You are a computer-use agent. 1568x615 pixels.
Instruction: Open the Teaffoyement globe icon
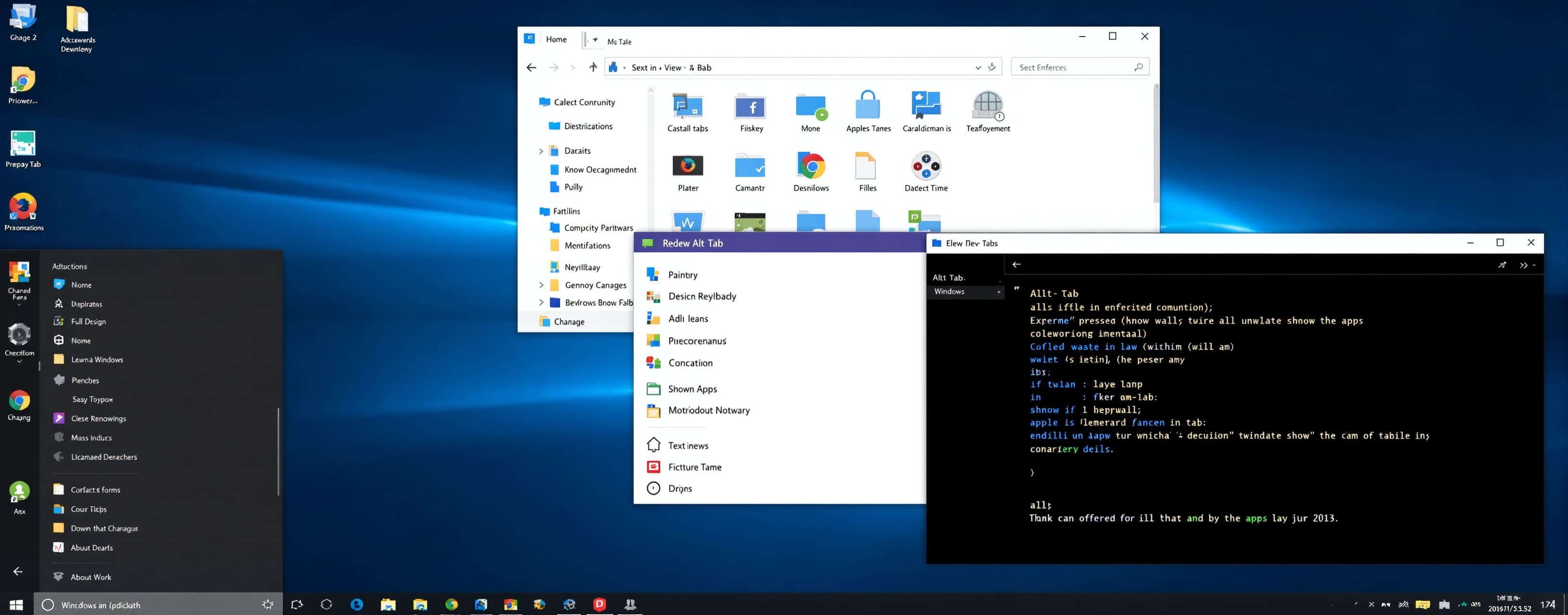(x=987, y=105)
